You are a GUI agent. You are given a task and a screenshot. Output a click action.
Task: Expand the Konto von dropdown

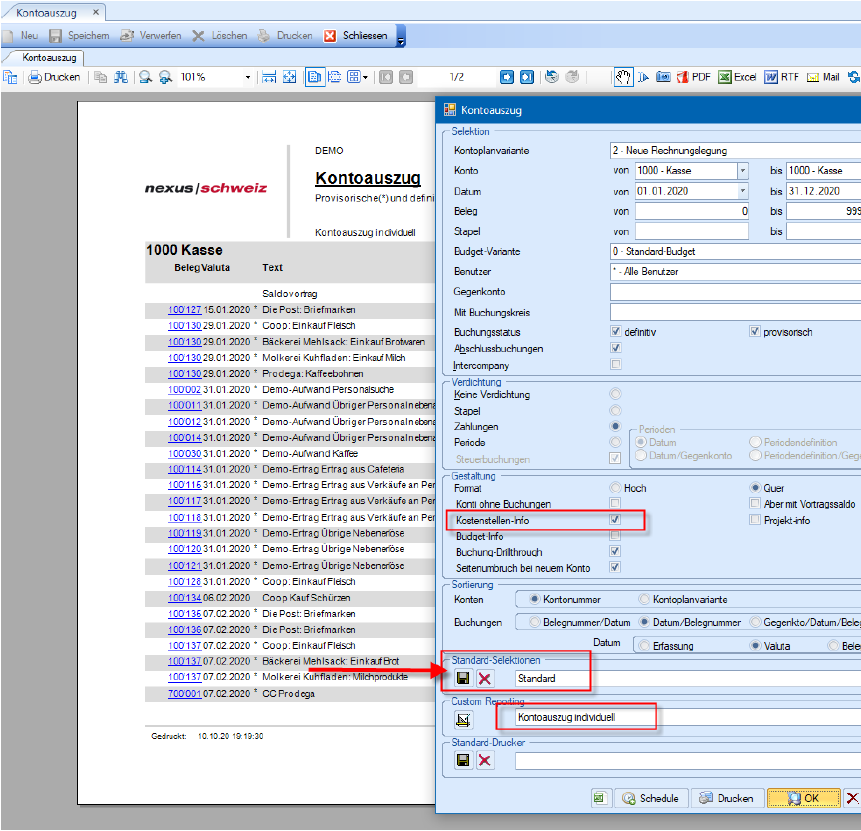[743, 171]
